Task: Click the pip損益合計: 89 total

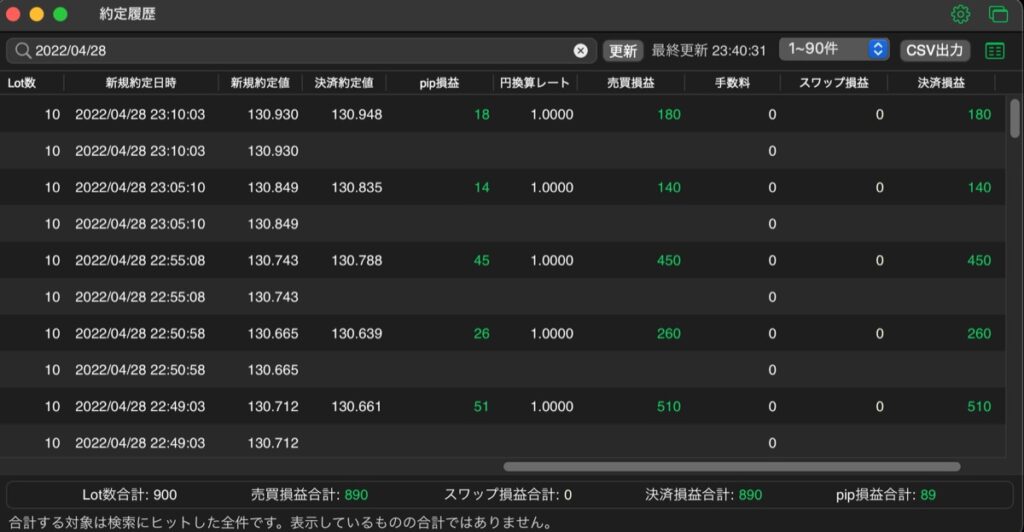Action: [x=886, y=495]
